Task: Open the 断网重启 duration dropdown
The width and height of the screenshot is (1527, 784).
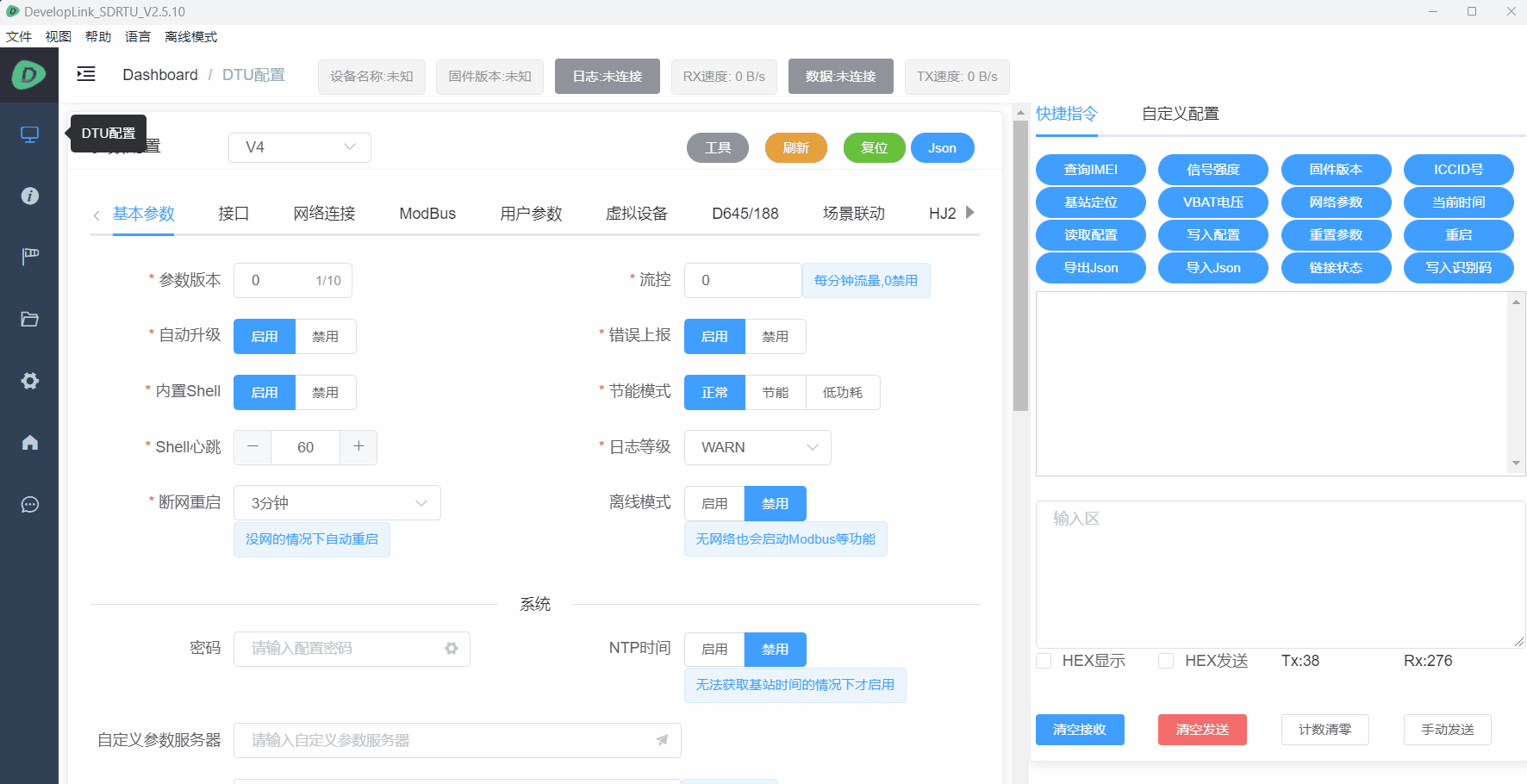Action: [336, 502]
